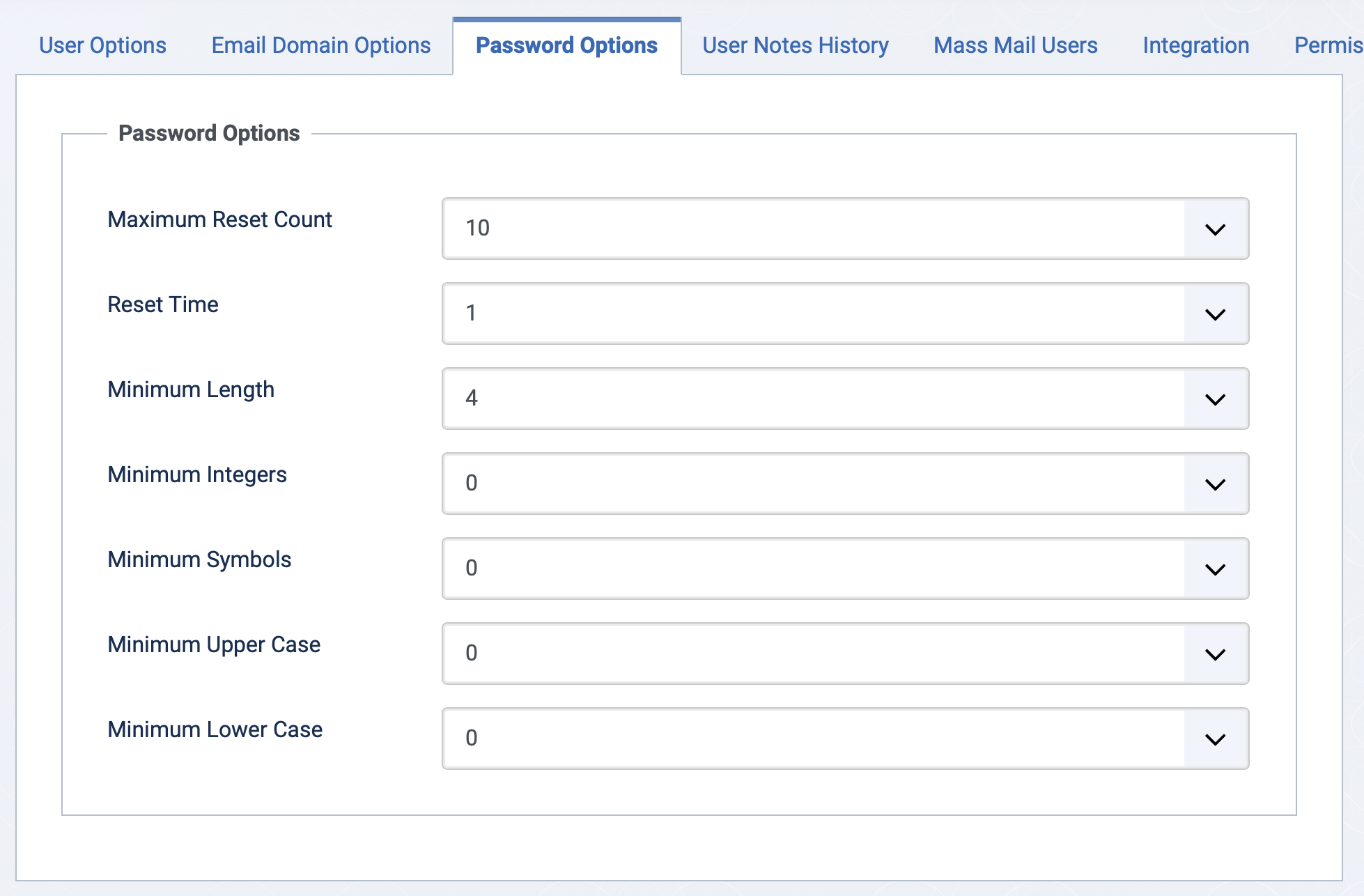Open the Maximum Reset Count dropdown
This screenshot has width=1364, height=896.
(x=845, y=229)
